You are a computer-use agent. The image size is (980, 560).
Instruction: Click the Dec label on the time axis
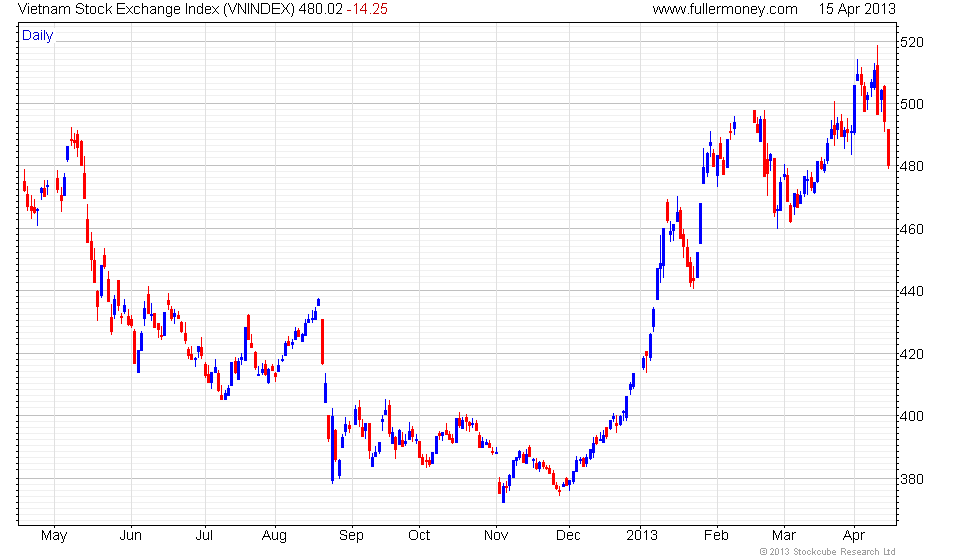[x=568, y=536]
